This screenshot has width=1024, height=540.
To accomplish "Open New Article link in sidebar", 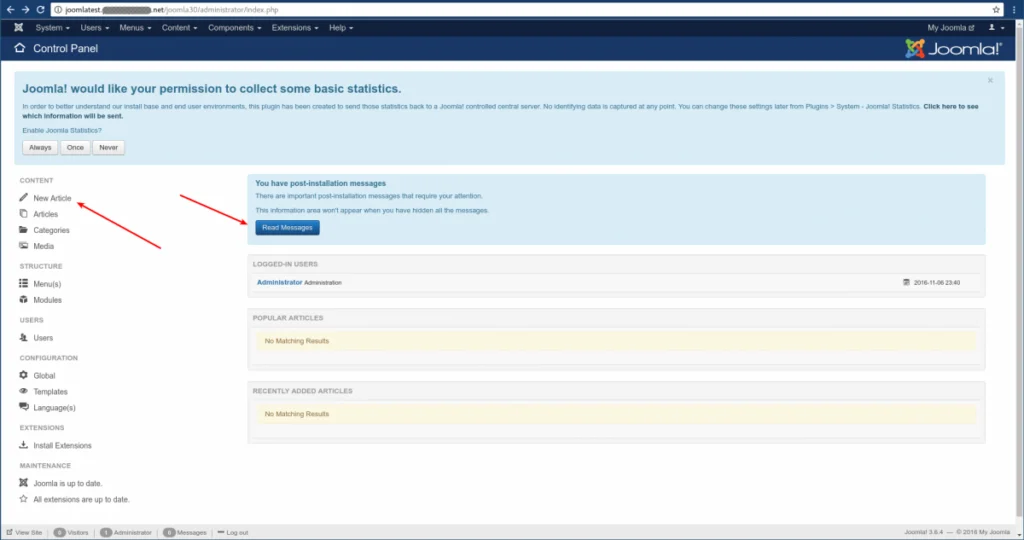I will (x=52, y=198).
